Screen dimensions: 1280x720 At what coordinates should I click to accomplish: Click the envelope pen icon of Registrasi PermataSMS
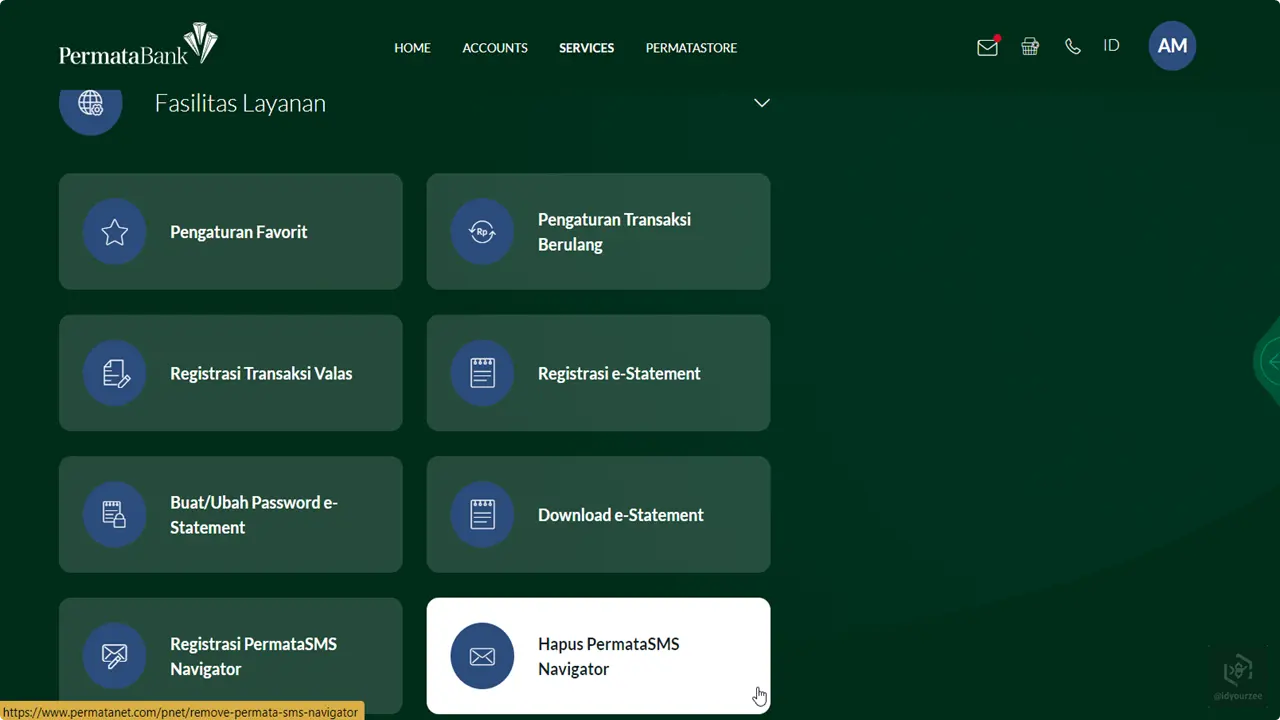click(115, 656)
